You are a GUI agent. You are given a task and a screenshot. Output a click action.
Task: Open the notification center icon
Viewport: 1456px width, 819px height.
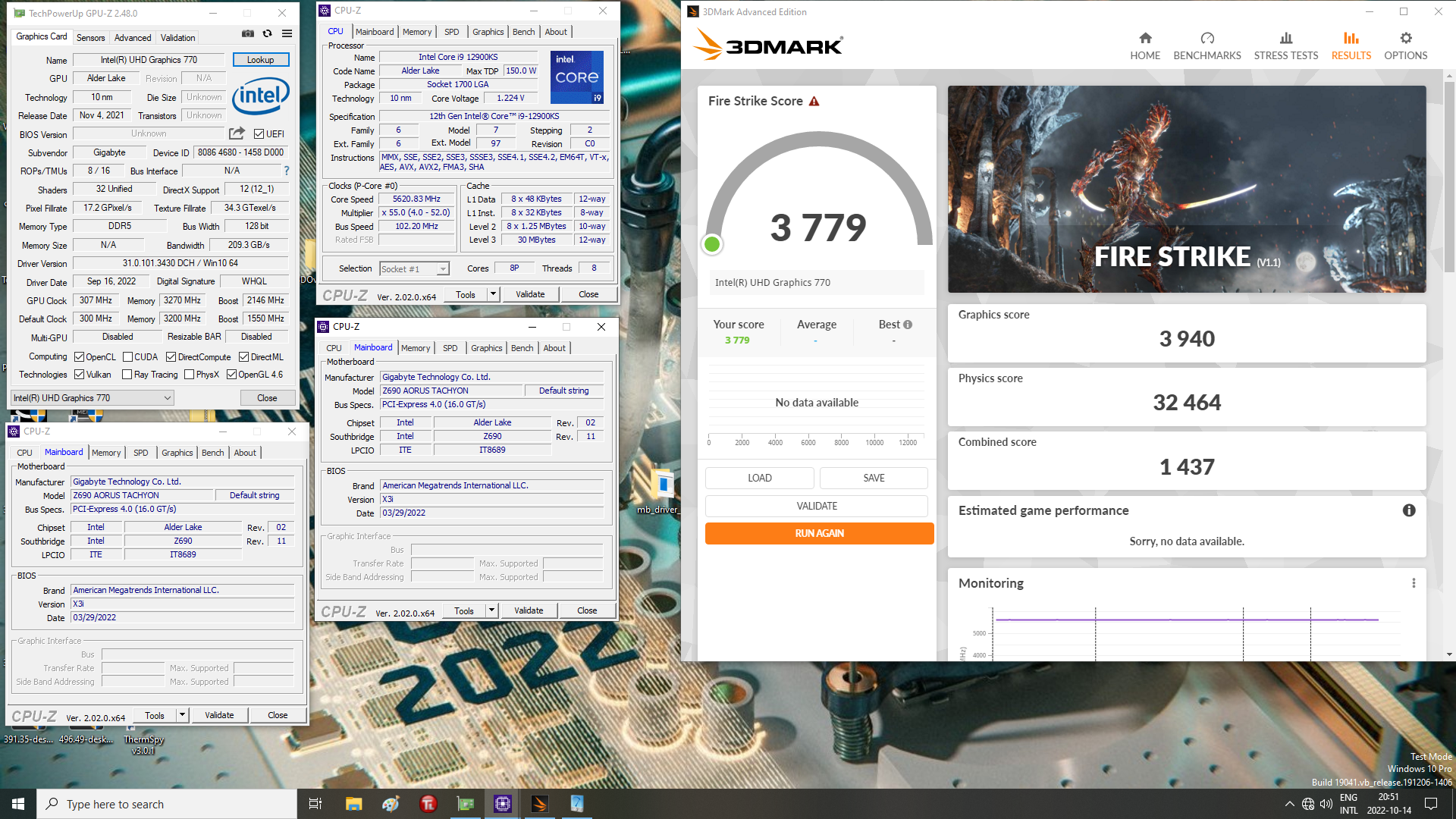tap(1431, 804)
